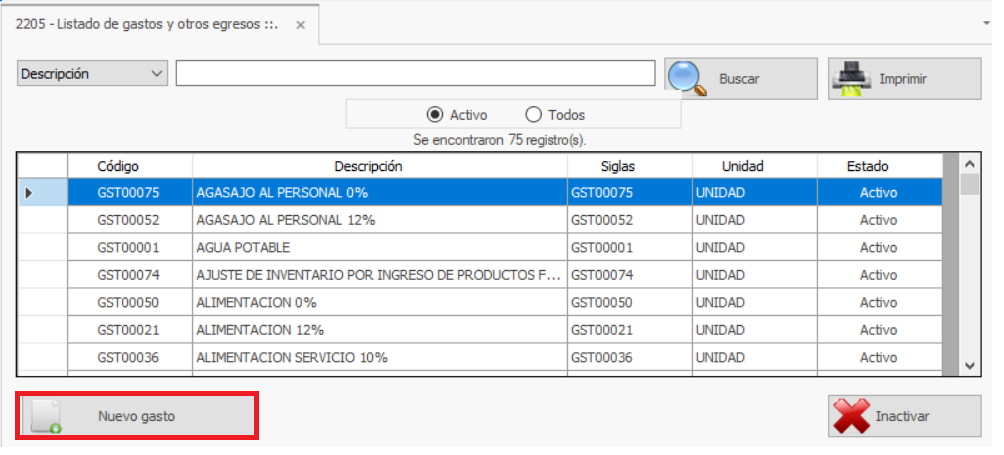Select the Todos radio button
1004x455 pixels.
533,115
